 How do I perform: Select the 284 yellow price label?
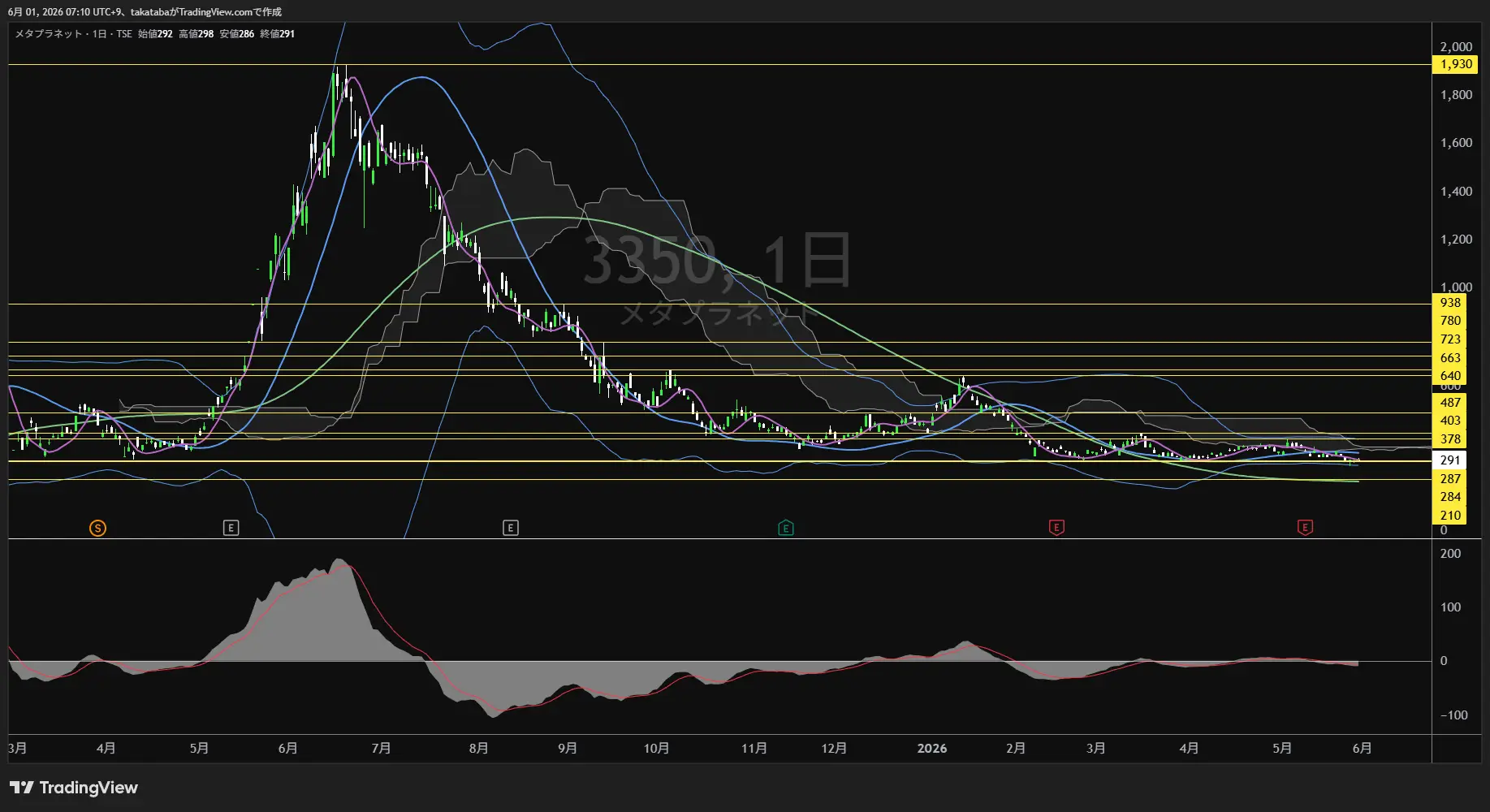click(x=1449, y=497)
